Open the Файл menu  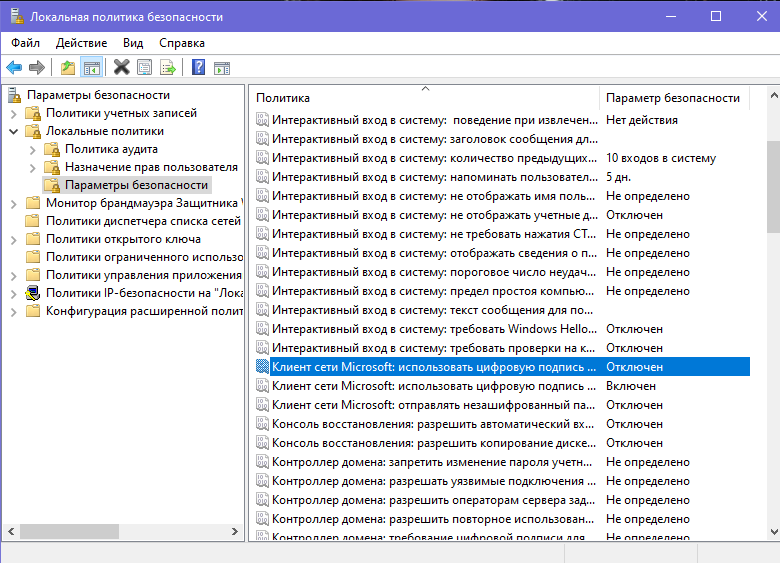(25, 43)
